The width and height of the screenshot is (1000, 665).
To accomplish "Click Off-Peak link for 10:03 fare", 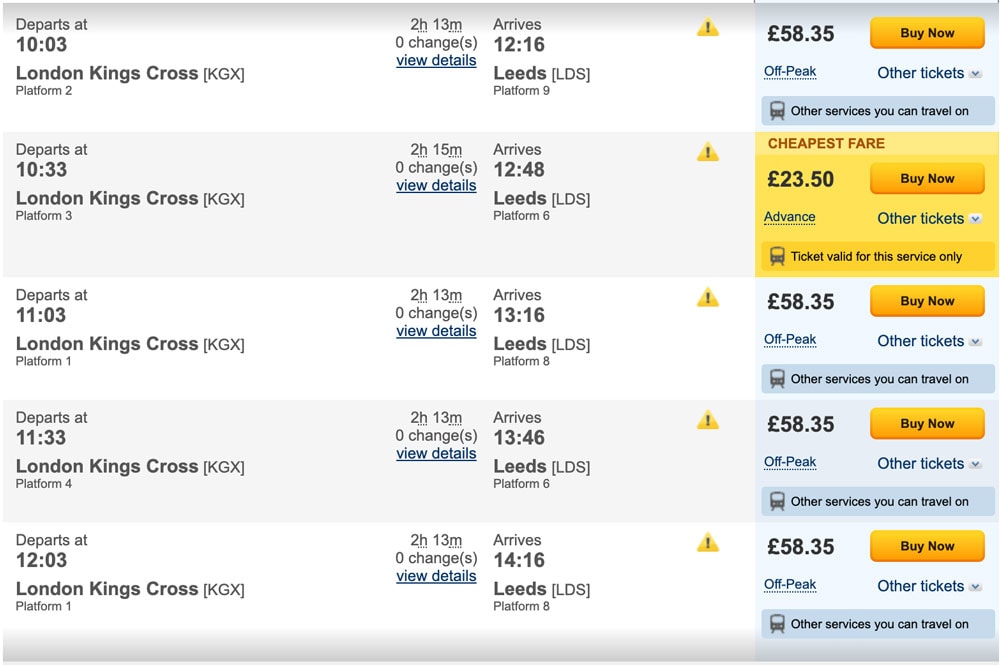I will (x=790, y=72).
